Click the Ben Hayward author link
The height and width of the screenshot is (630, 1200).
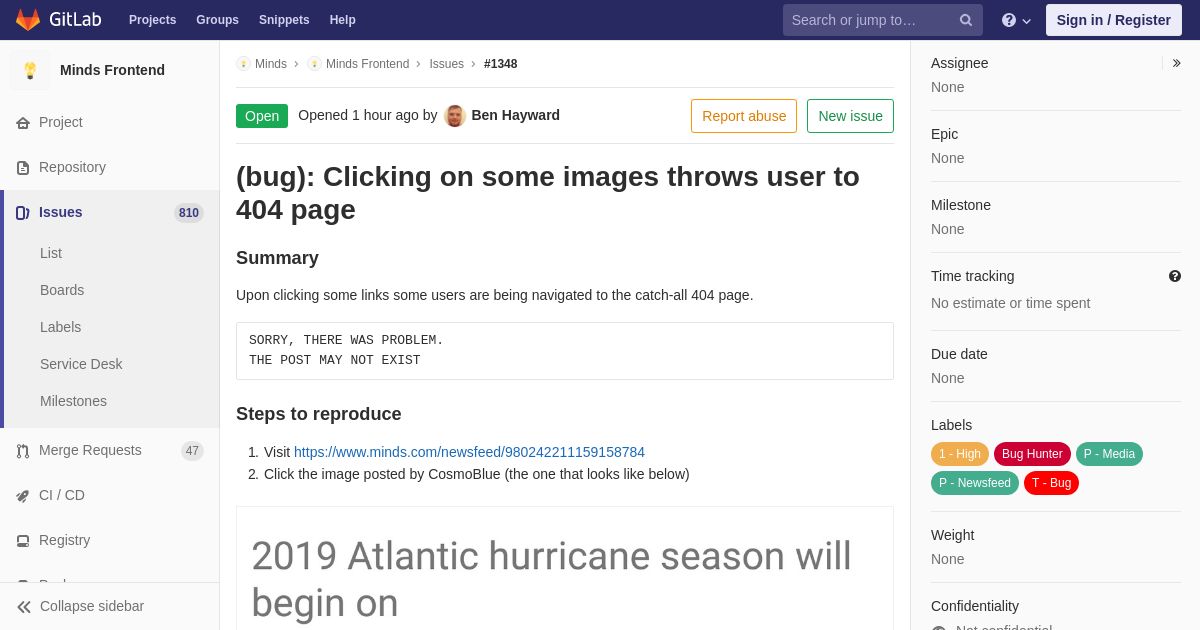click(515, 115)
